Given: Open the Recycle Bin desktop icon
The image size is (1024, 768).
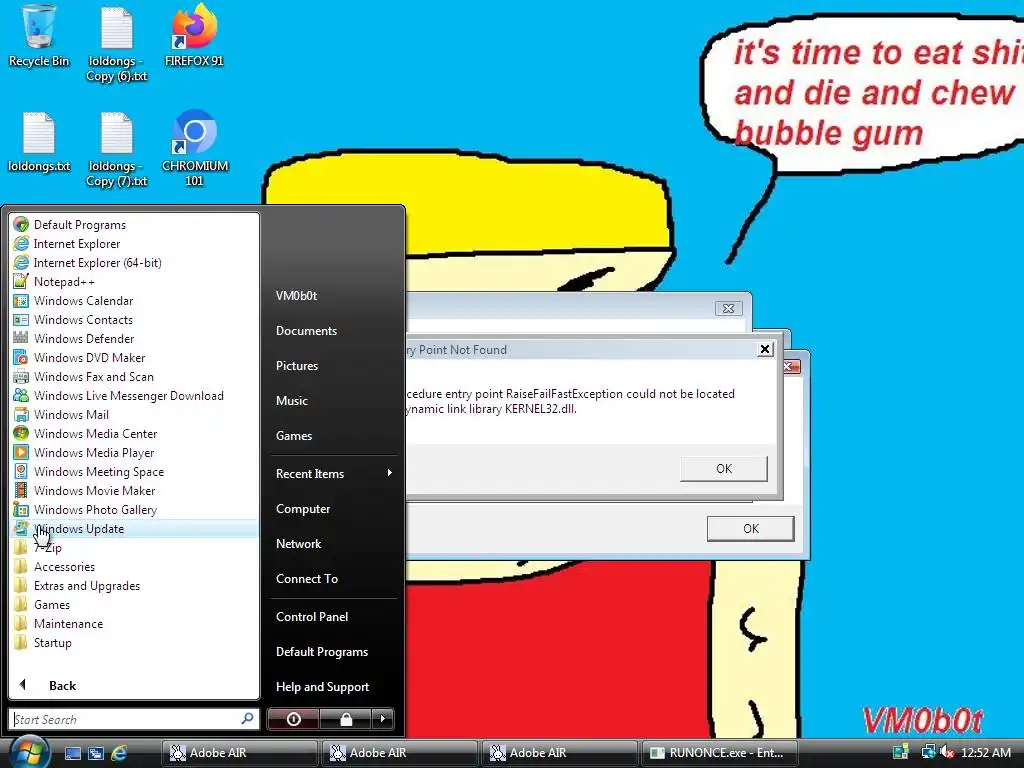Looking at the screenshot, I should click(x=39, y=36).
